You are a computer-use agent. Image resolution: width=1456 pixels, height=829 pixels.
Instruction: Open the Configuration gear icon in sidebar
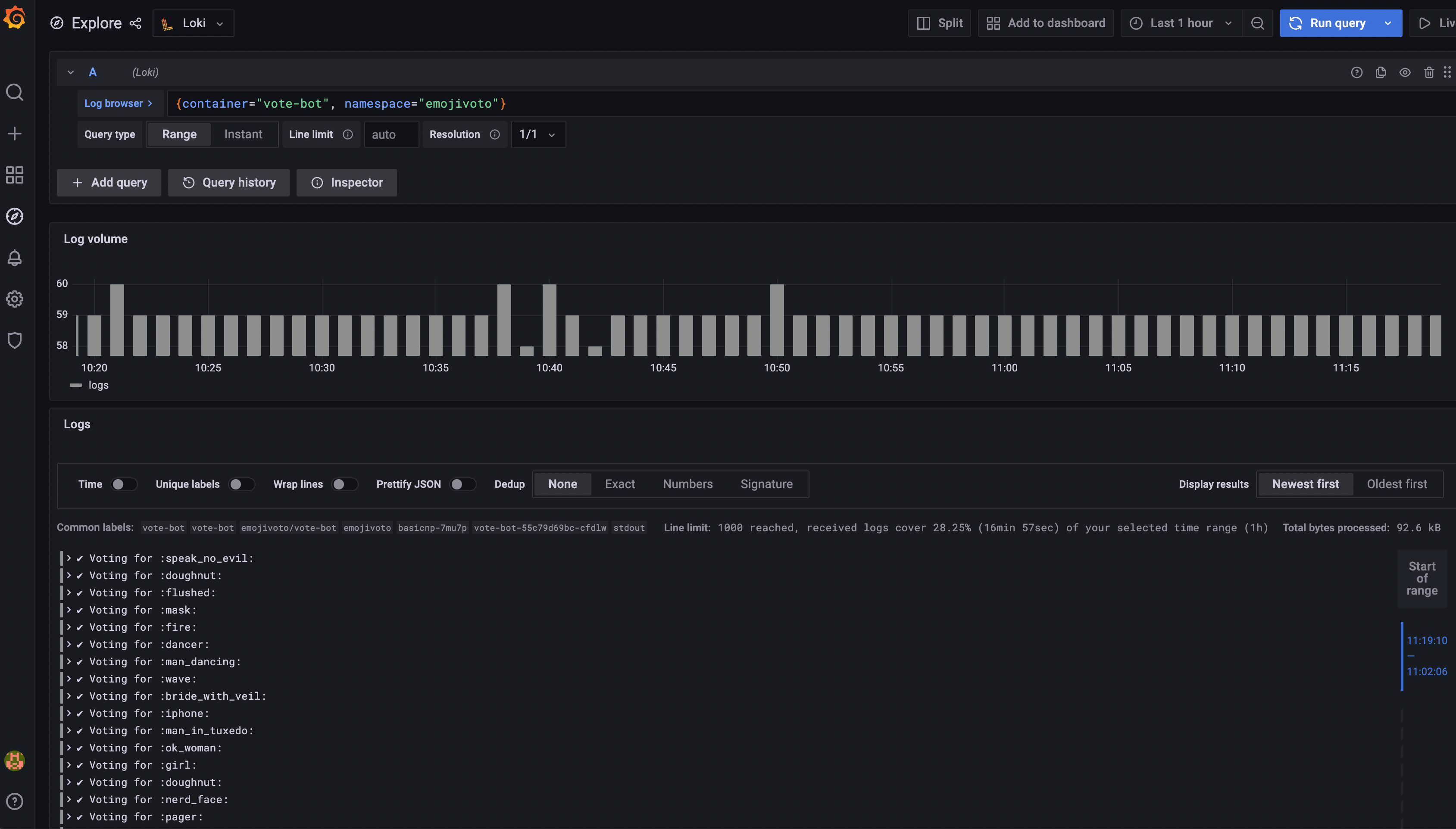[x=15, y=299]
